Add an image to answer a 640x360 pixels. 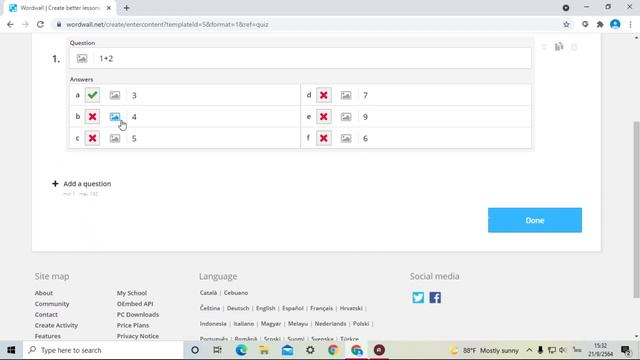coord(115,95)
